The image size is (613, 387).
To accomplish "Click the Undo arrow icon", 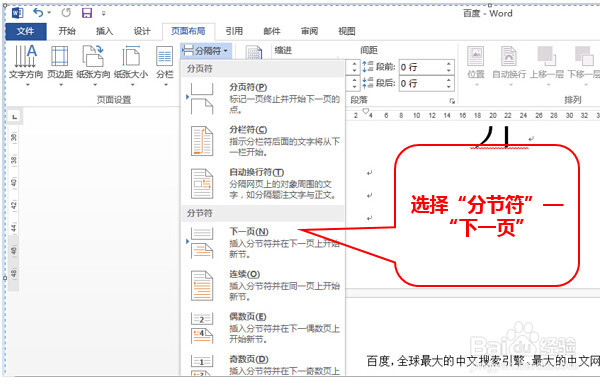I will 38,13.
